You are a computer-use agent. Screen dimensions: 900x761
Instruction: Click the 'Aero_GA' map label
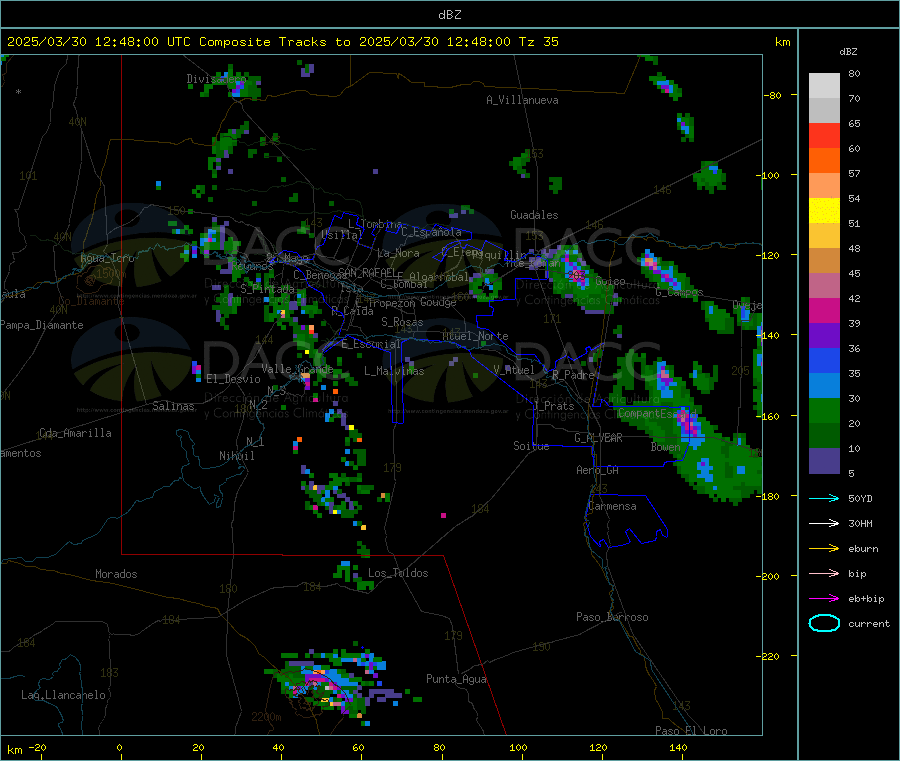pyautogui.click(x=598, y=470)
